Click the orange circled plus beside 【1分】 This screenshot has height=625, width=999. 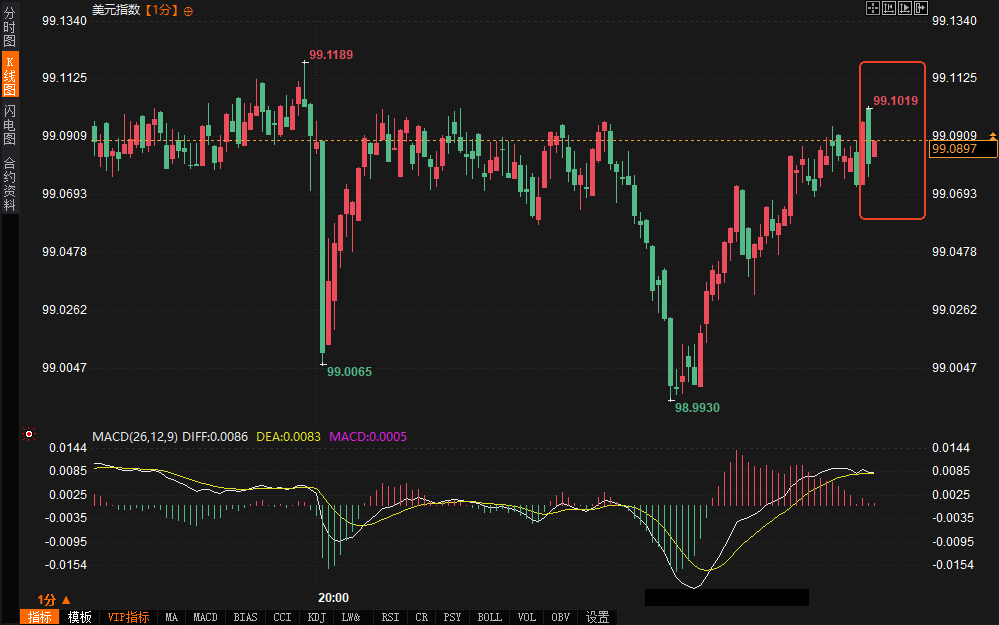[189, 10]
